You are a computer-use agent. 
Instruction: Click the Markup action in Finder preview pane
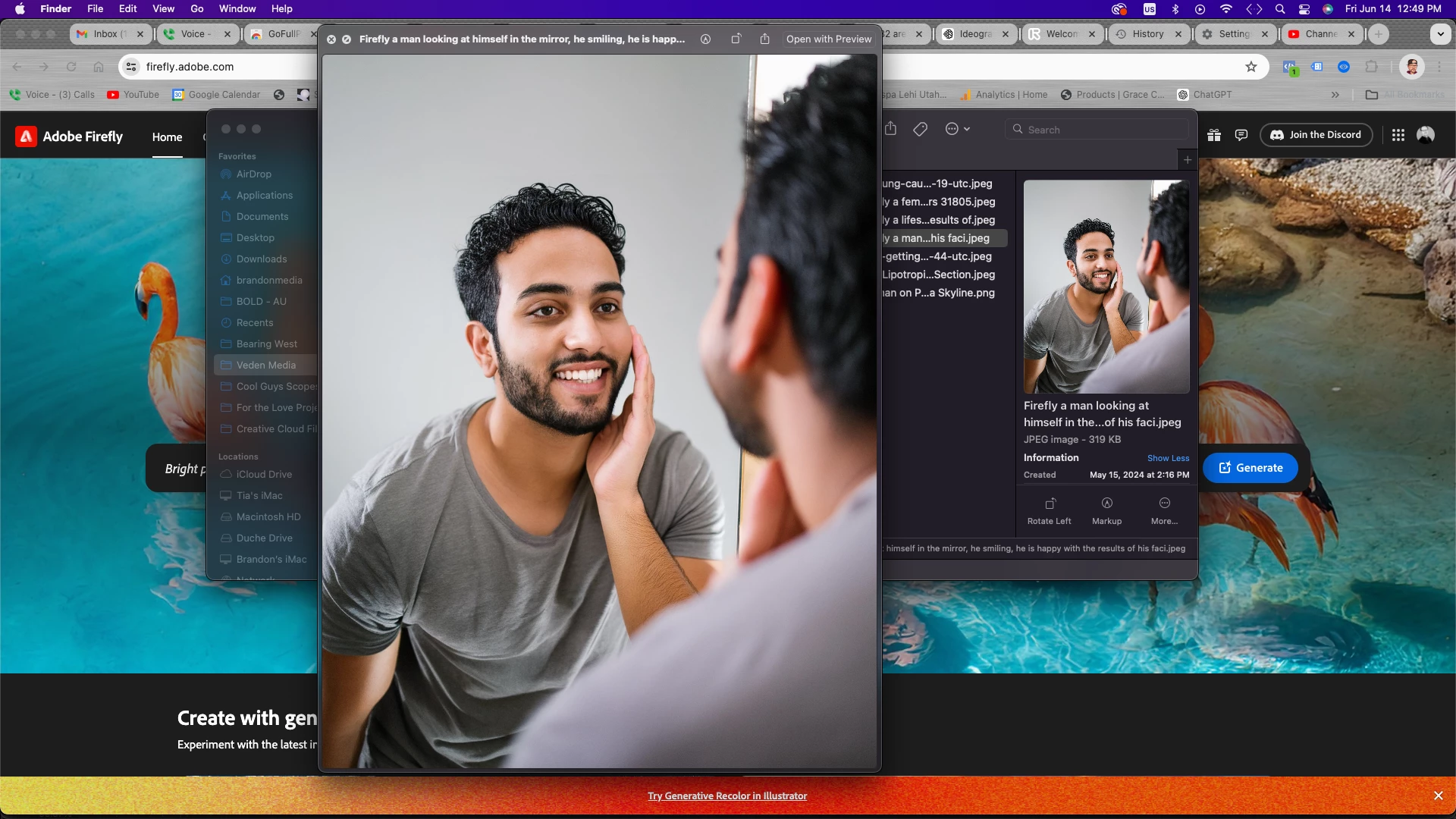[x=1106, y=510]
